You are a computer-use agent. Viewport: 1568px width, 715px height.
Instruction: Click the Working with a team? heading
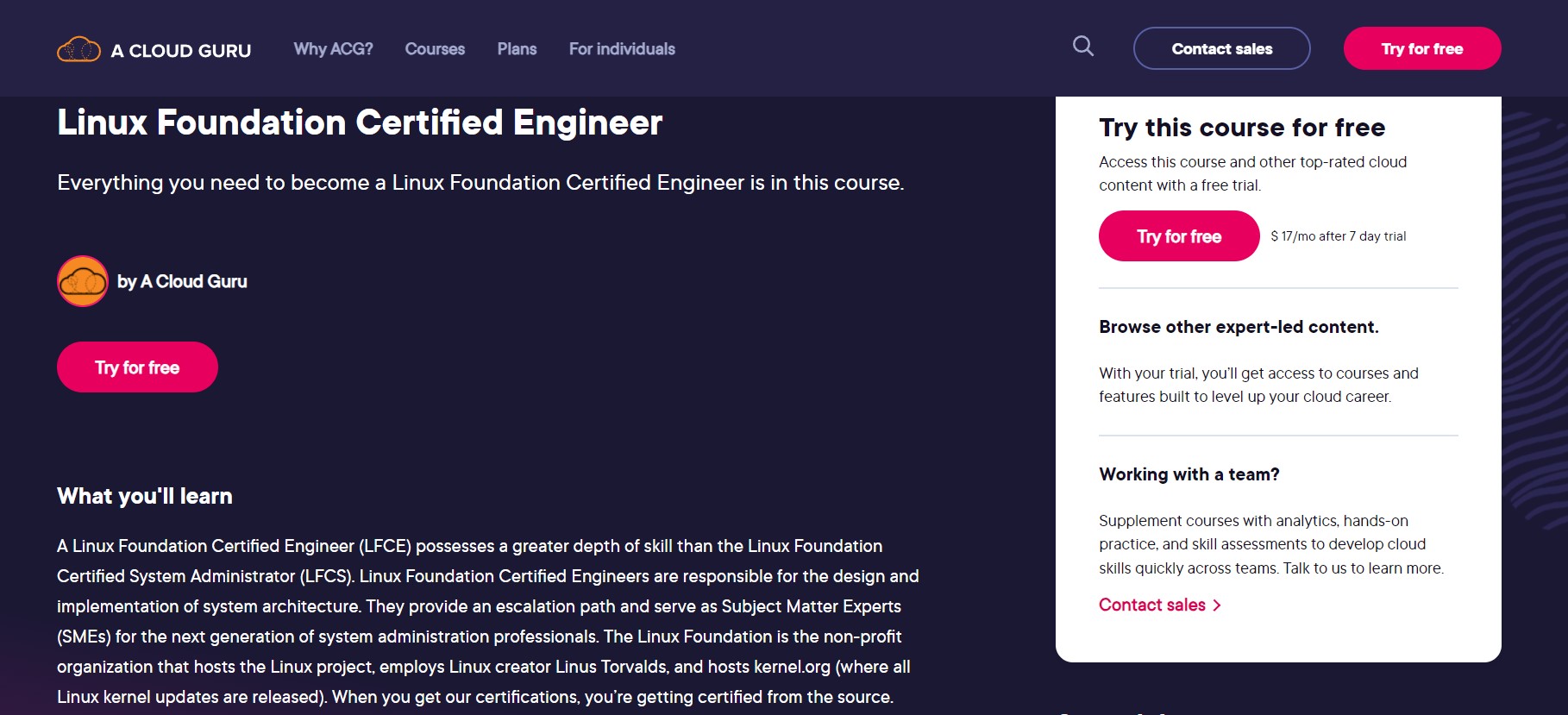1189,474
